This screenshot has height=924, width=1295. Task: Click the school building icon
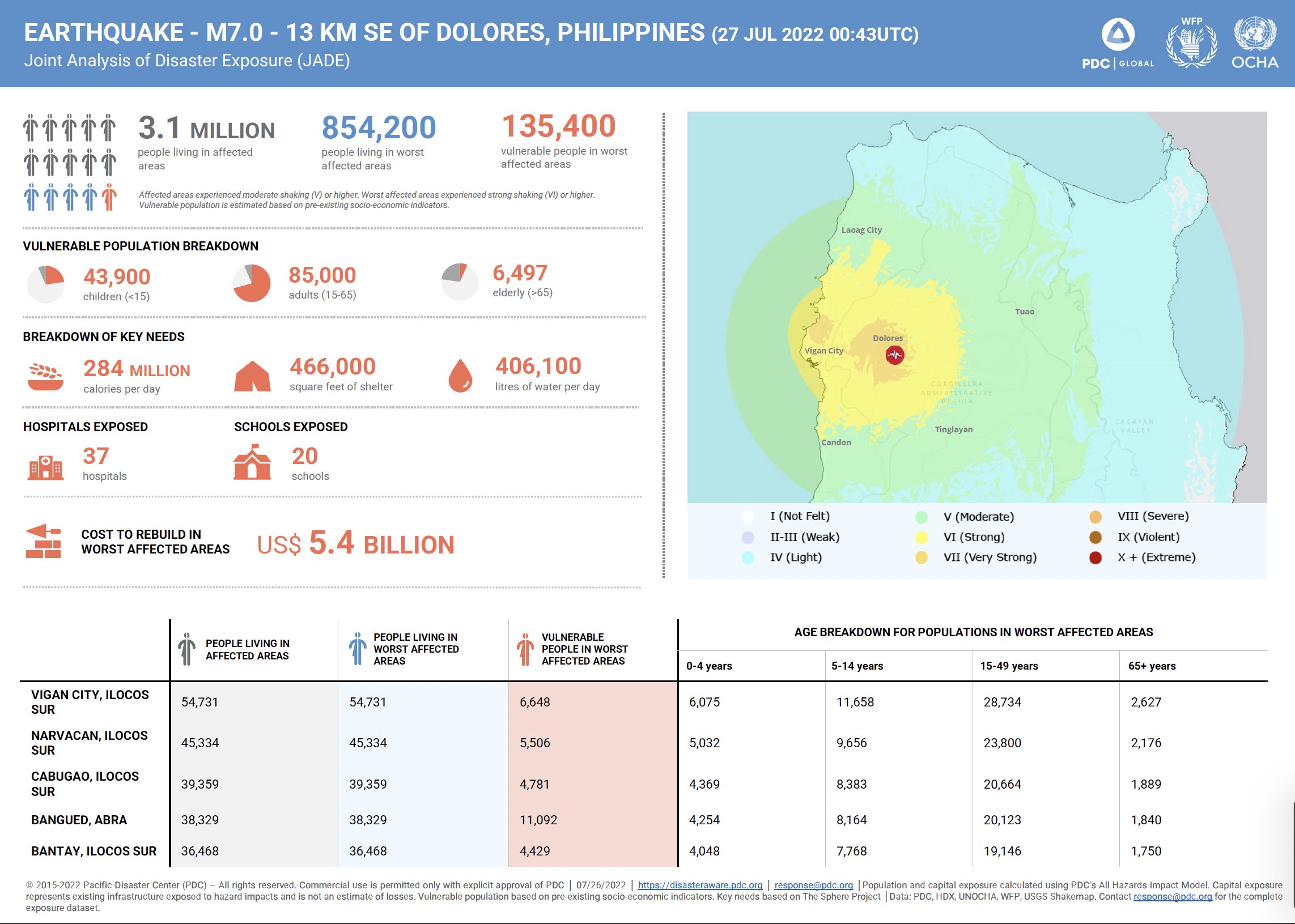(x=252, y=462)
